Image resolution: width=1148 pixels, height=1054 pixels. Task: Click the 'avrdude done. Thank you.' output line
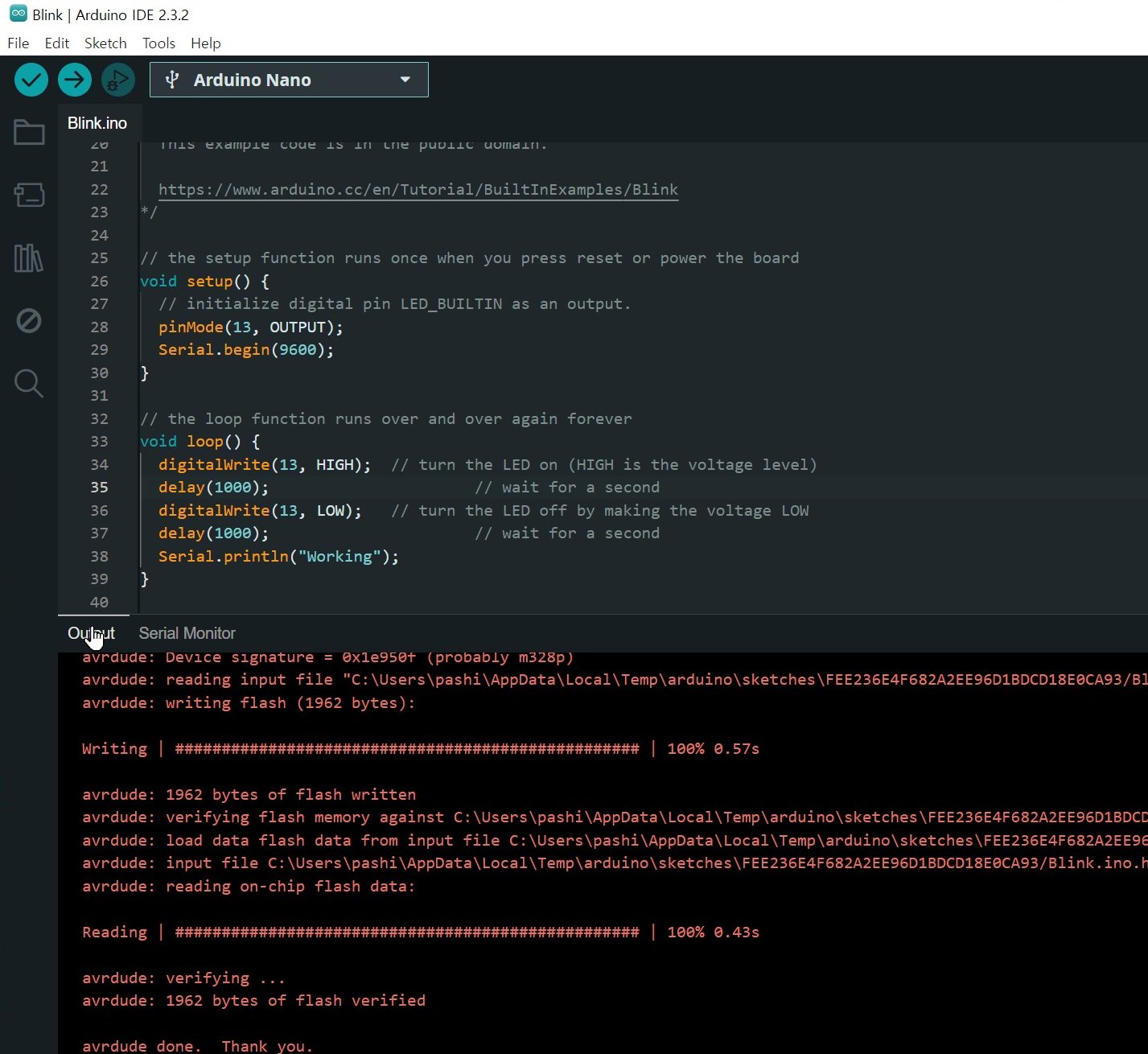click(x=197, y=1045)
